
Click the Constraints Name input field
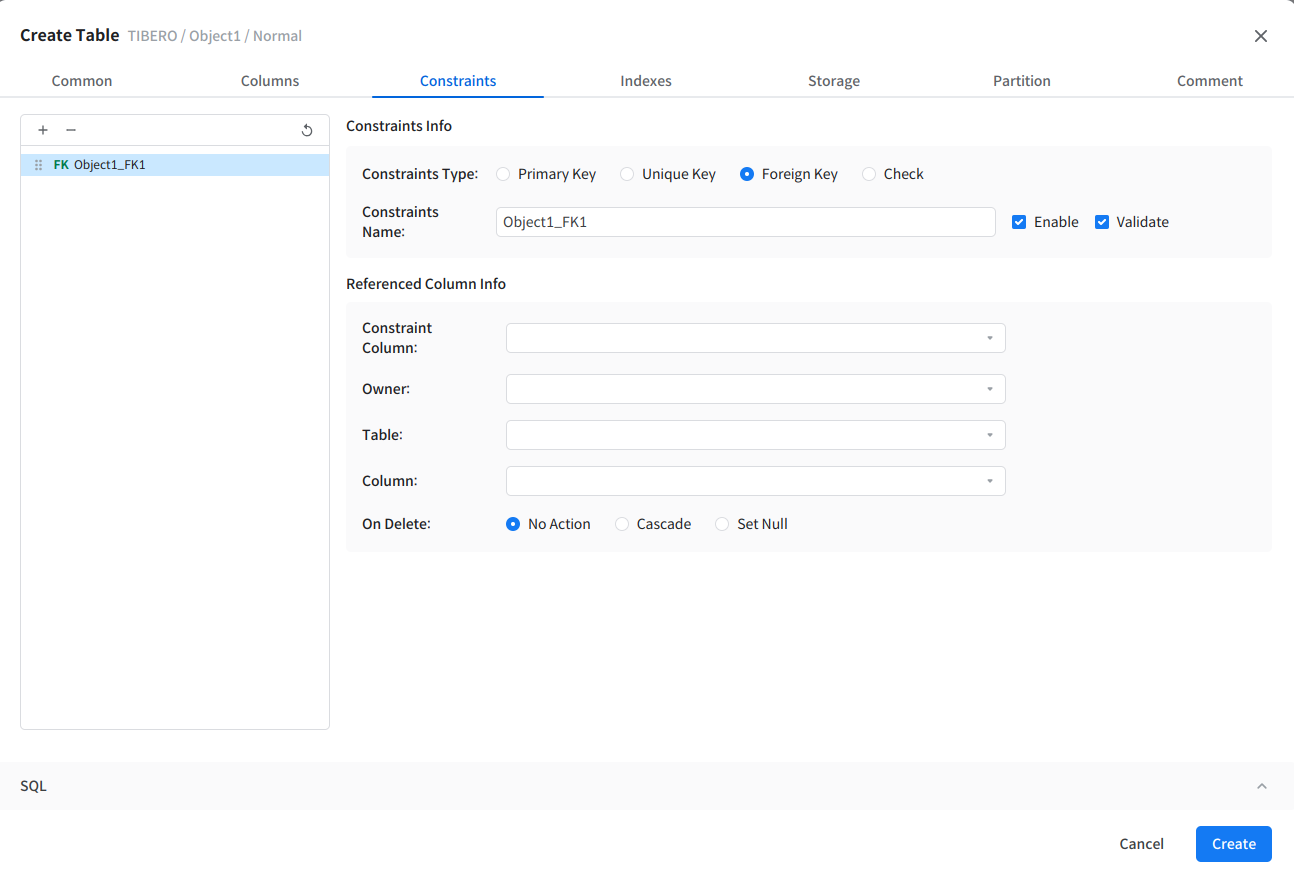pos(745,222)
